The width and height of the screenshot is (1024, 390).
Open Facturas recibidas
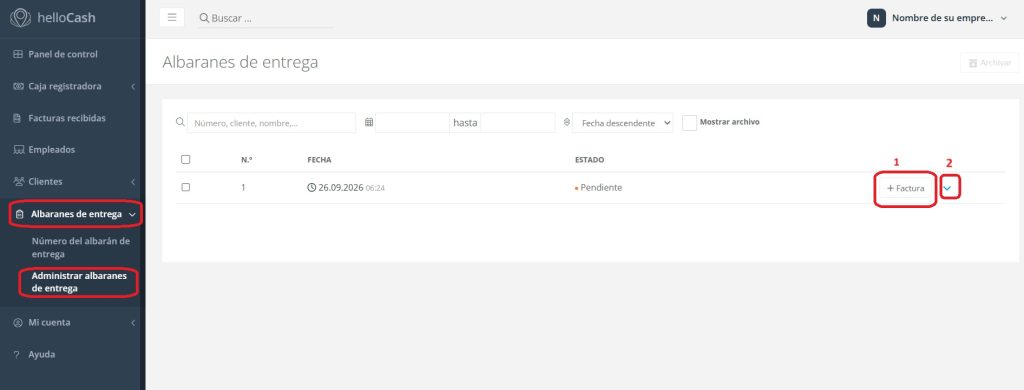pos(67,118)
